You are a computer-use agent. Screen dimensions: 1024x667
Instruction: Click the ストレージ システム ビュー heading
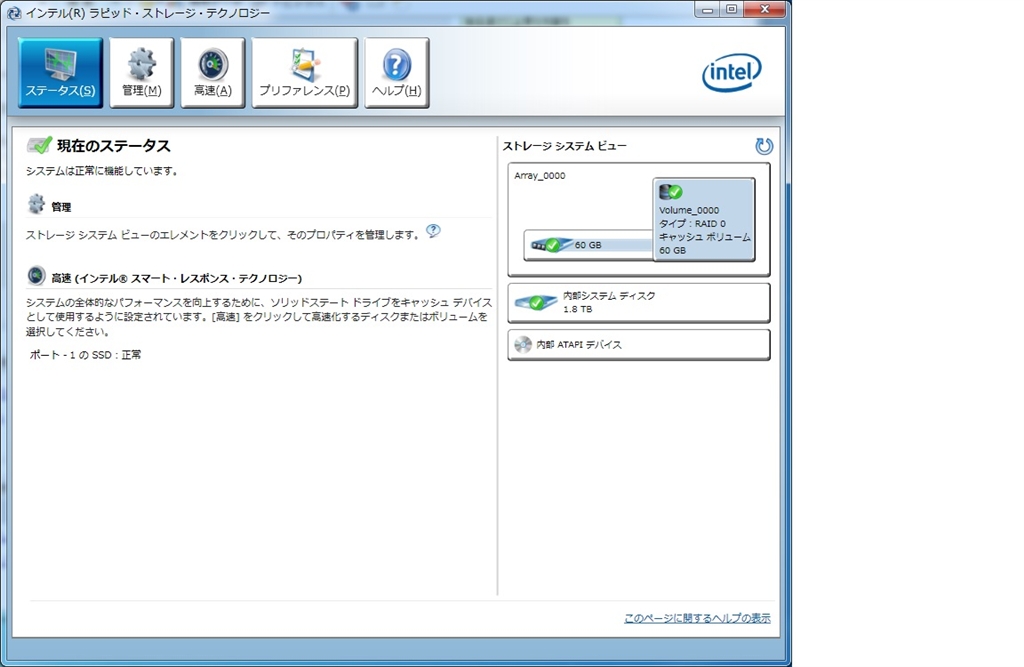coord(564,146)
